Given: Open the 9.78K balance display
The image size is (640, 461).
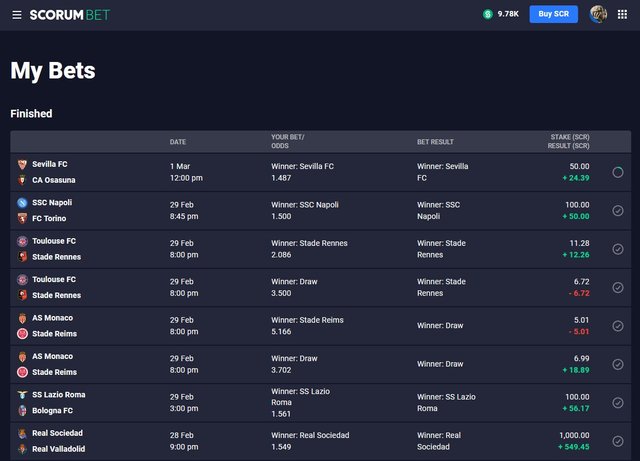Looking at the screenshot, I should pos(508,14).
